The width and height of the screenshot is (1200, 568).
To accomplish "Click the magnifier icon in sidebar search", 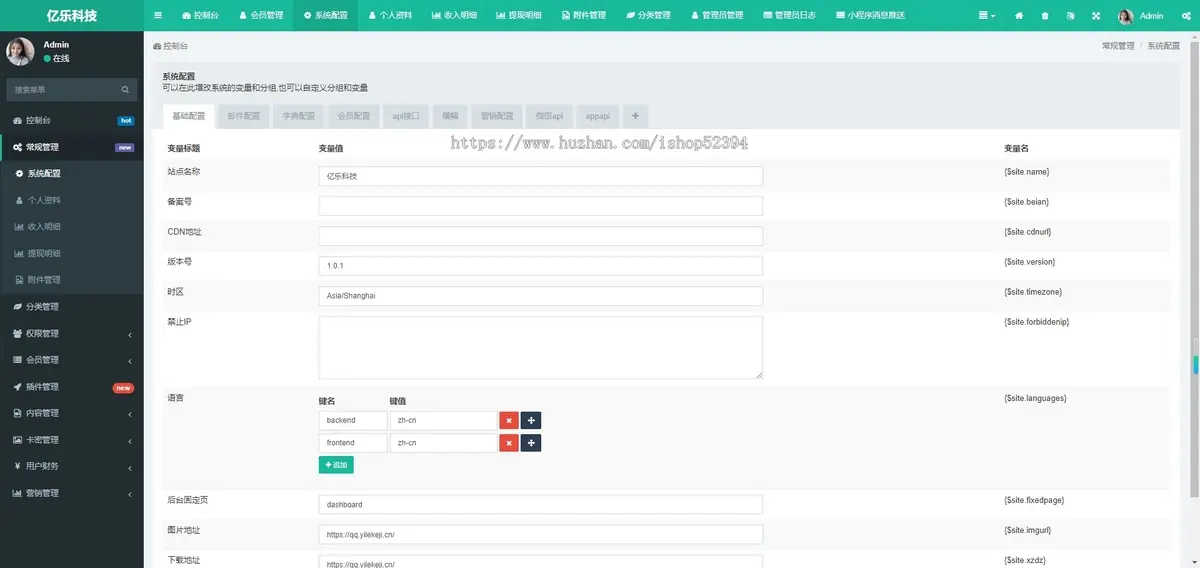I will (x=126, y=90).
